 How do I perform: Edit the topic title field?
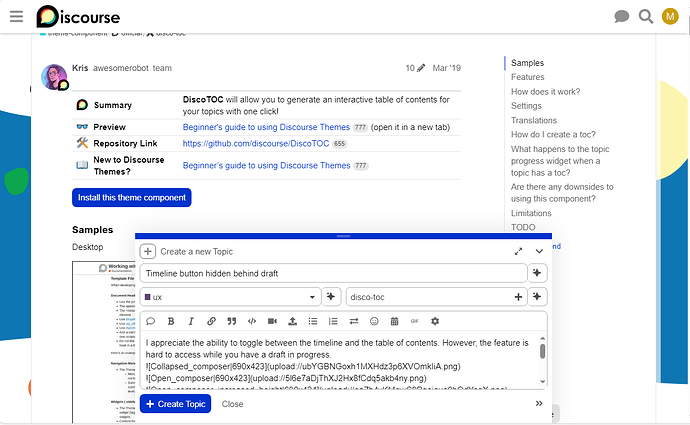[x=333, y=273]
